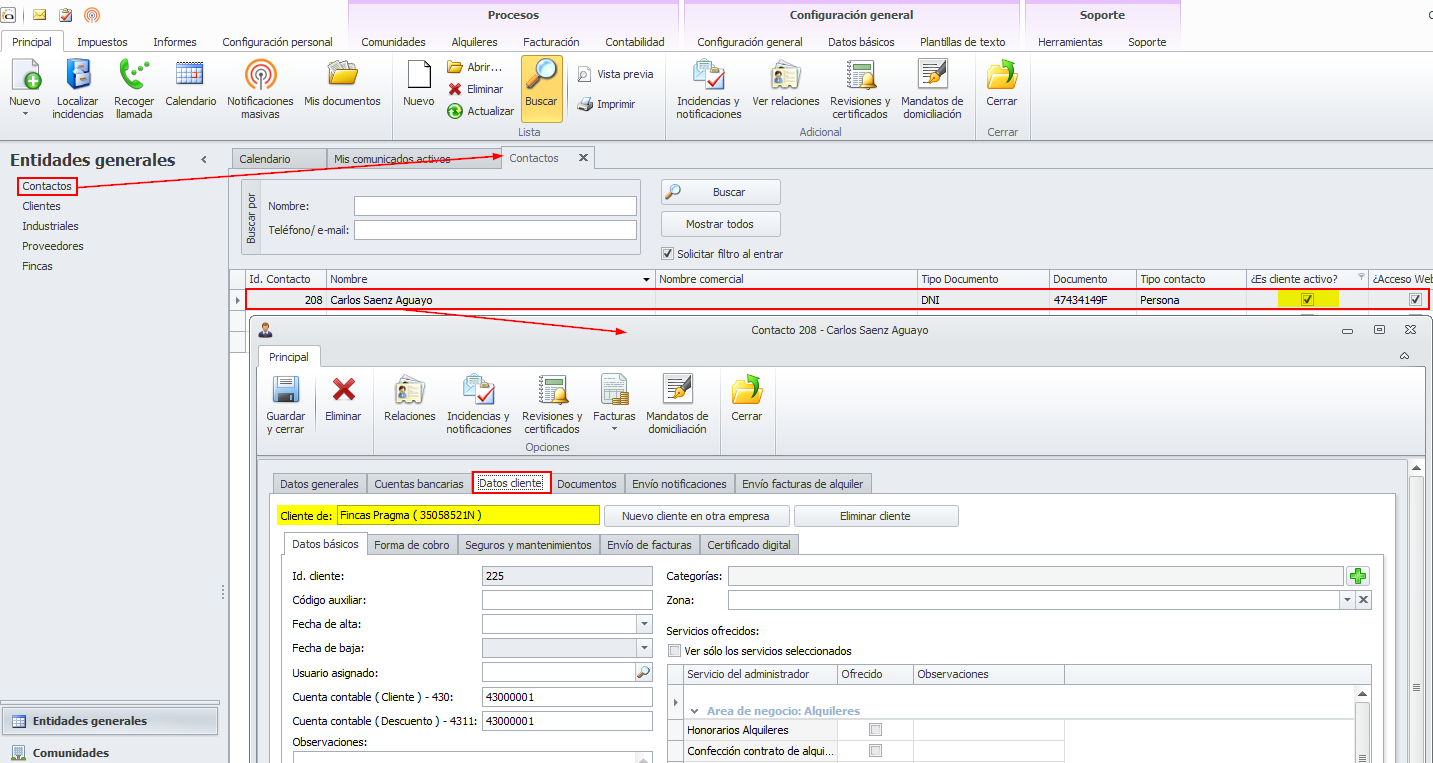Switch to the Impuestos ribbon tab
Viewport: 1433px width, 763px height.
click(x=102, y=42)
